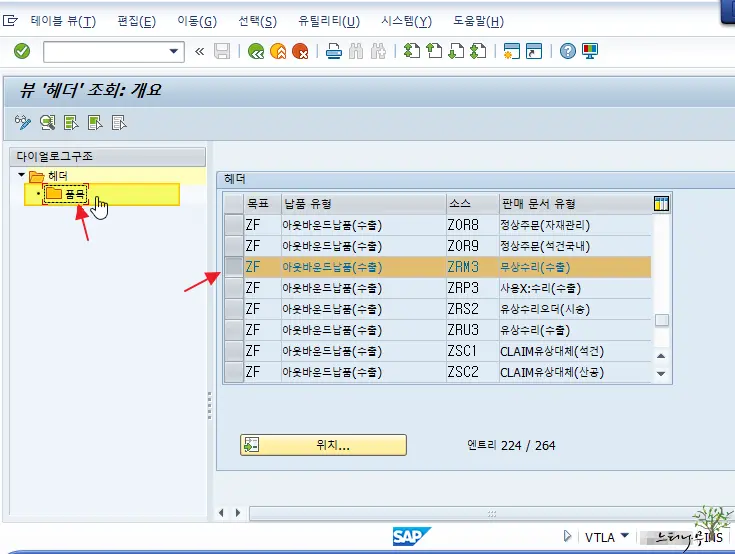This screenshot has width=735, height=554.
Task: Open the 편집(E) menu
Action: point(136,21)
